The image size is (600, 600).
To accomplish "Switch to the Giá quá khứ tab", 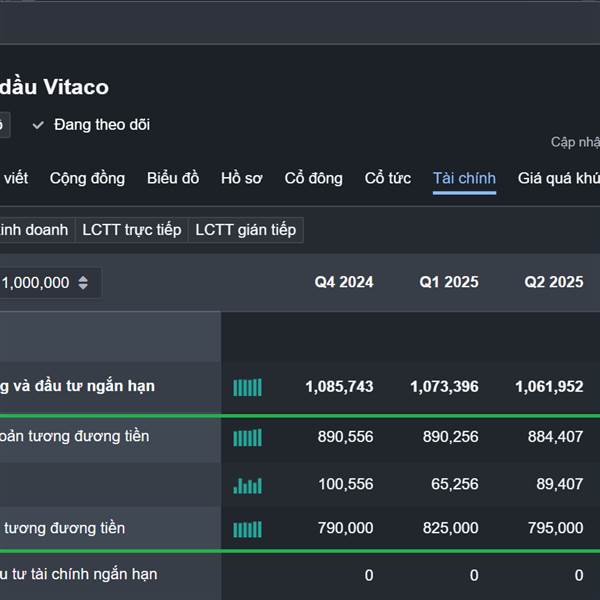I will coord(558,178).
